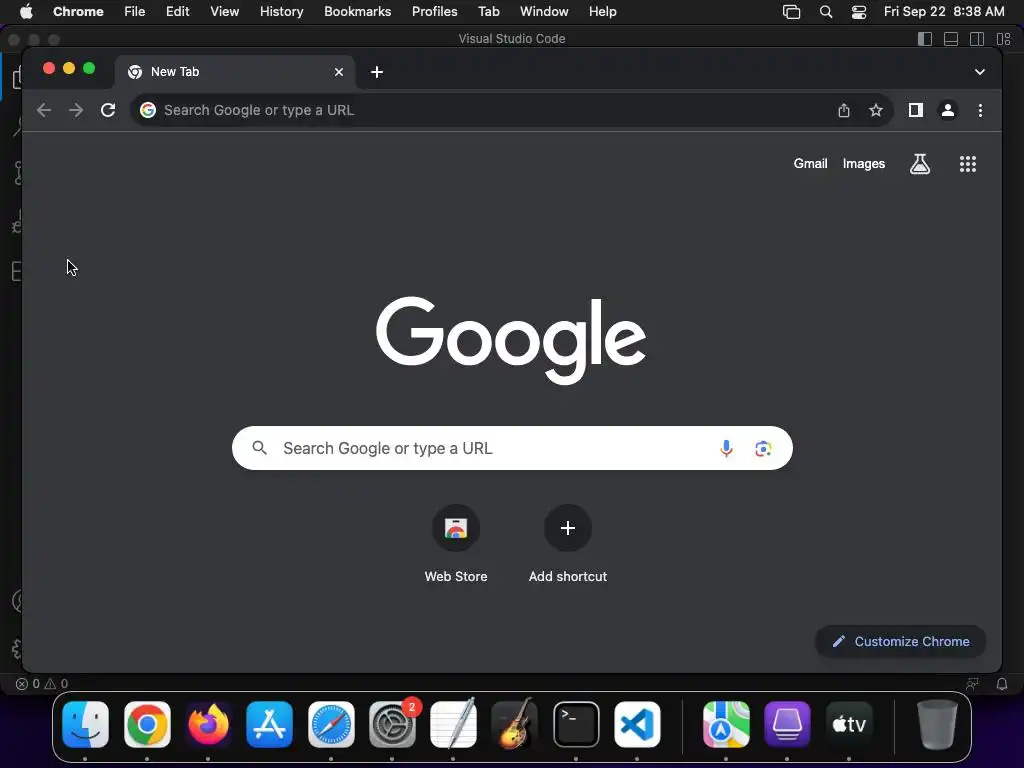The height and width of the screenshot is (768, 1024).
Task: Open the Images link
Action: coord(863,164)
